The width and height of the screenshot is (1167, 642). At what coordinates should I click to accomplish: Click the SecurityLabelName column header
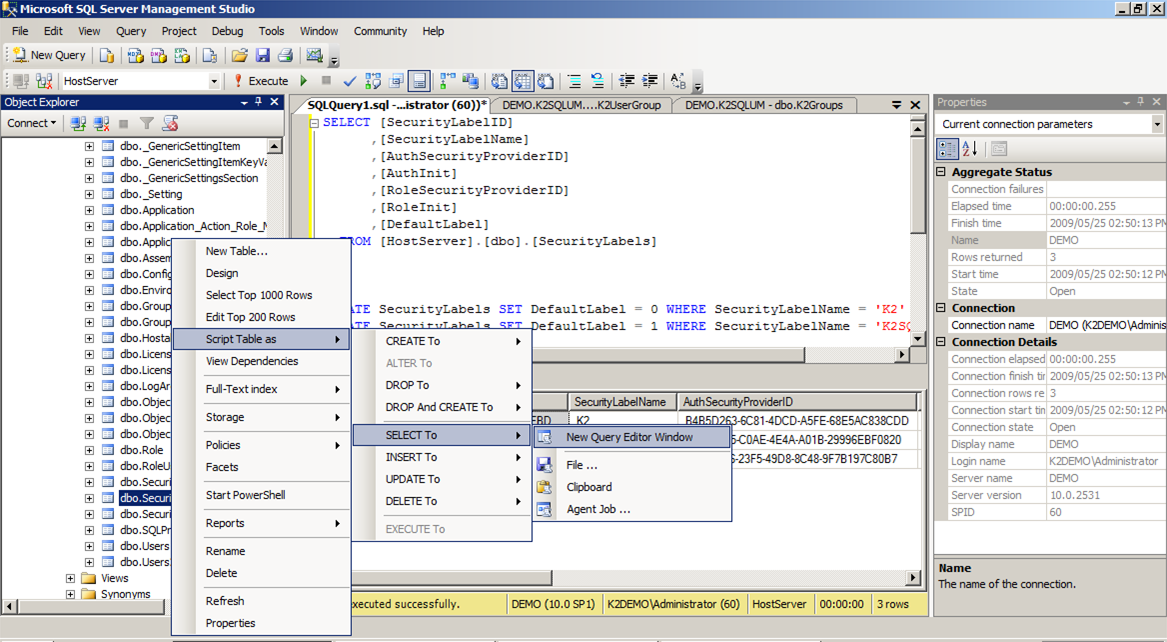pos(621,402)
